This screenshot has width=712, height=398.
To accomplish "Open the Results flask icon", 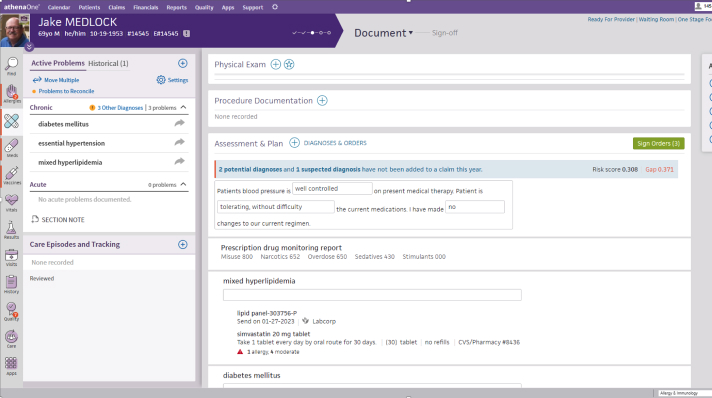I will [11, 229].
